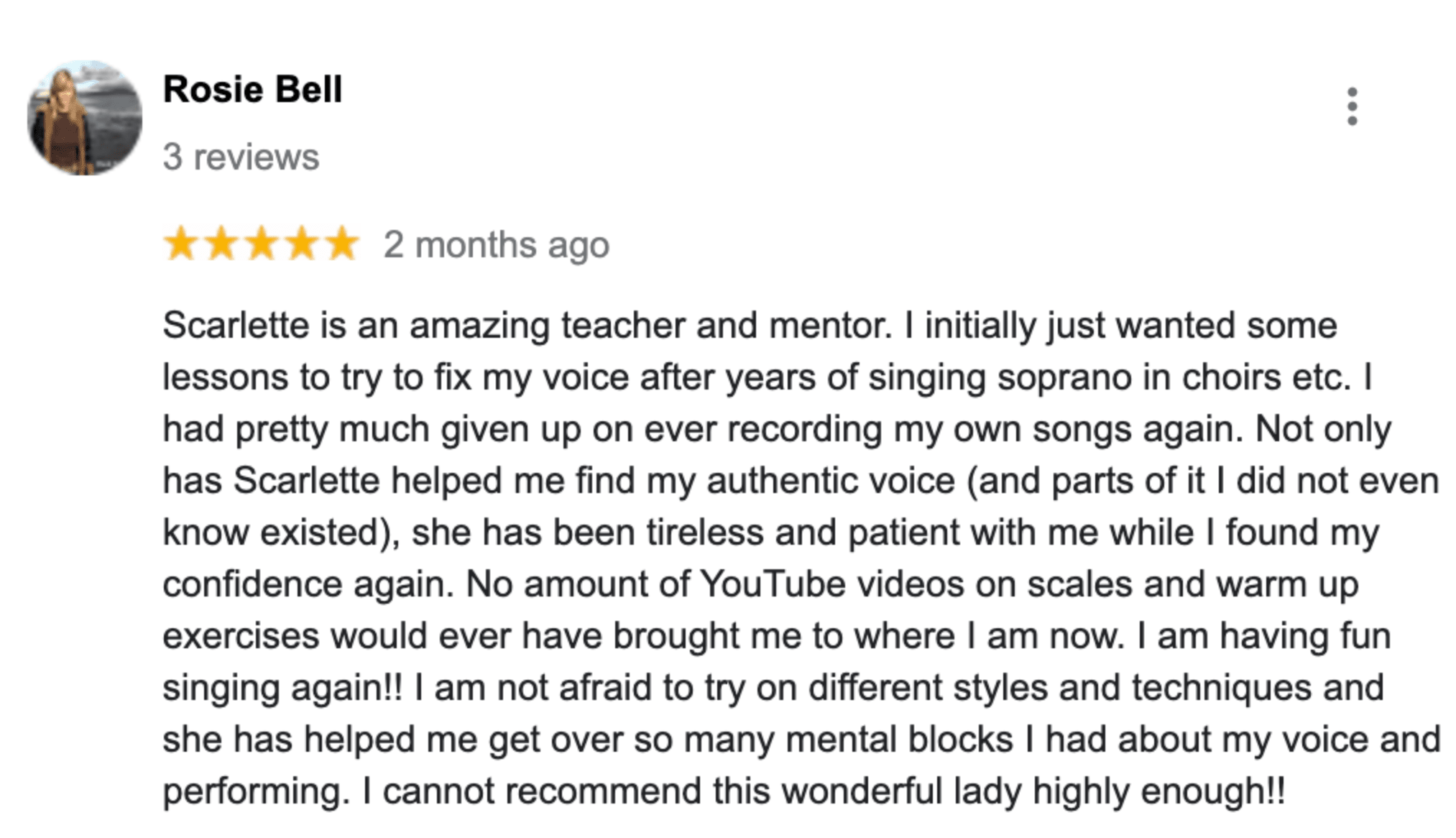
Task: Click the word "exercises" in the review
Action: 241,637
